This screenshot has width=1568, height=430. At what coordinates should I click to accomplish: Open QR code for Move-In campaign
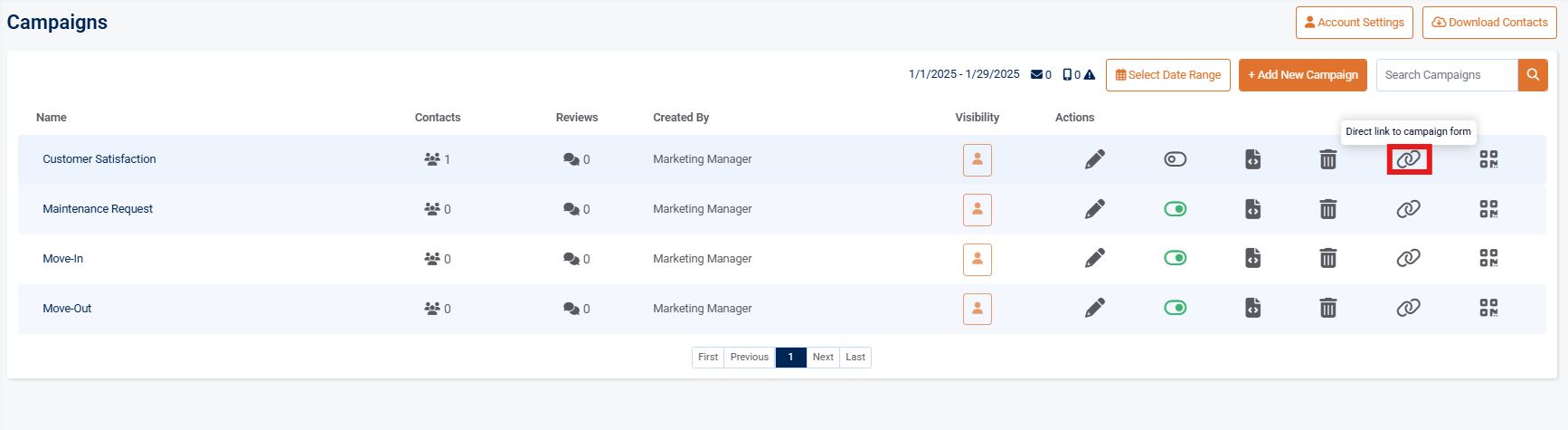pyautogui.click(x=1488, y=259)
